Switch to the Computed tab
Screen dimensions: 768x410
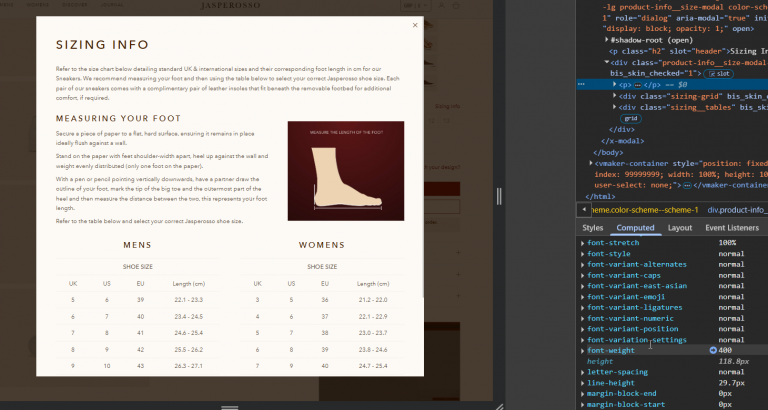635,228
